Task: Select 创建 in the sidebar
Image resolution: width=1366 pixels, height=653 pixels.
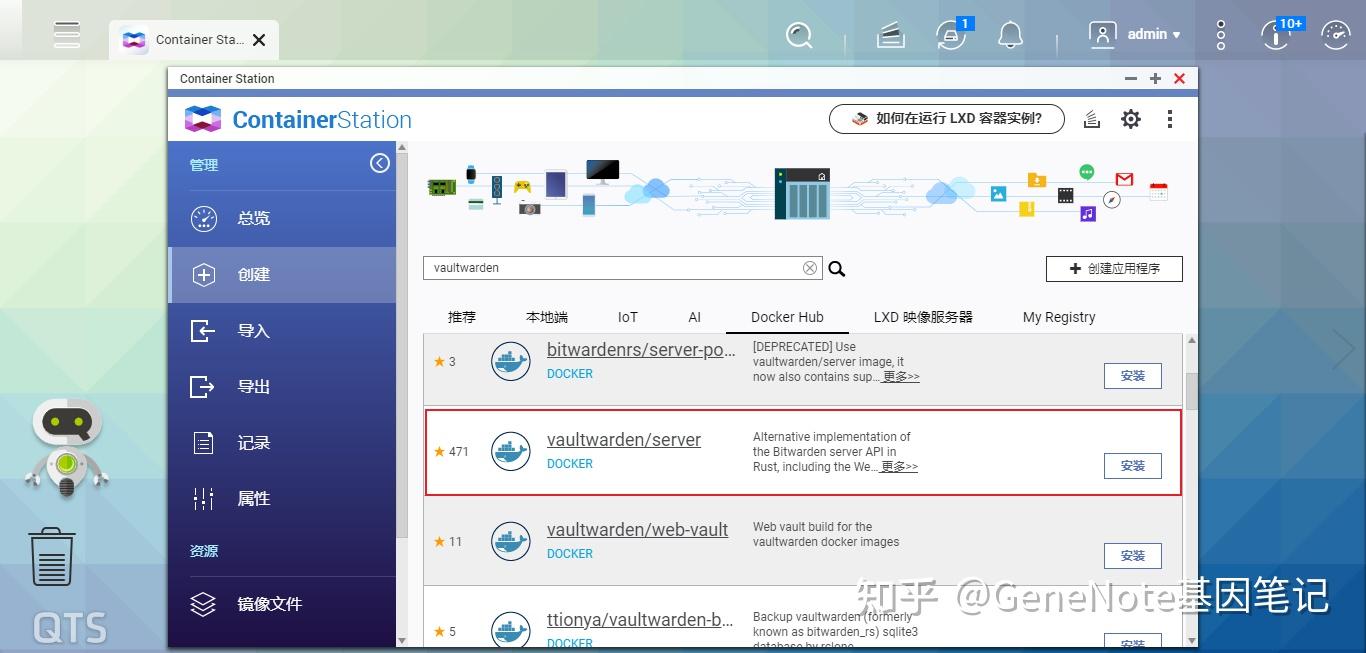Action: click(x=282, y=274)
